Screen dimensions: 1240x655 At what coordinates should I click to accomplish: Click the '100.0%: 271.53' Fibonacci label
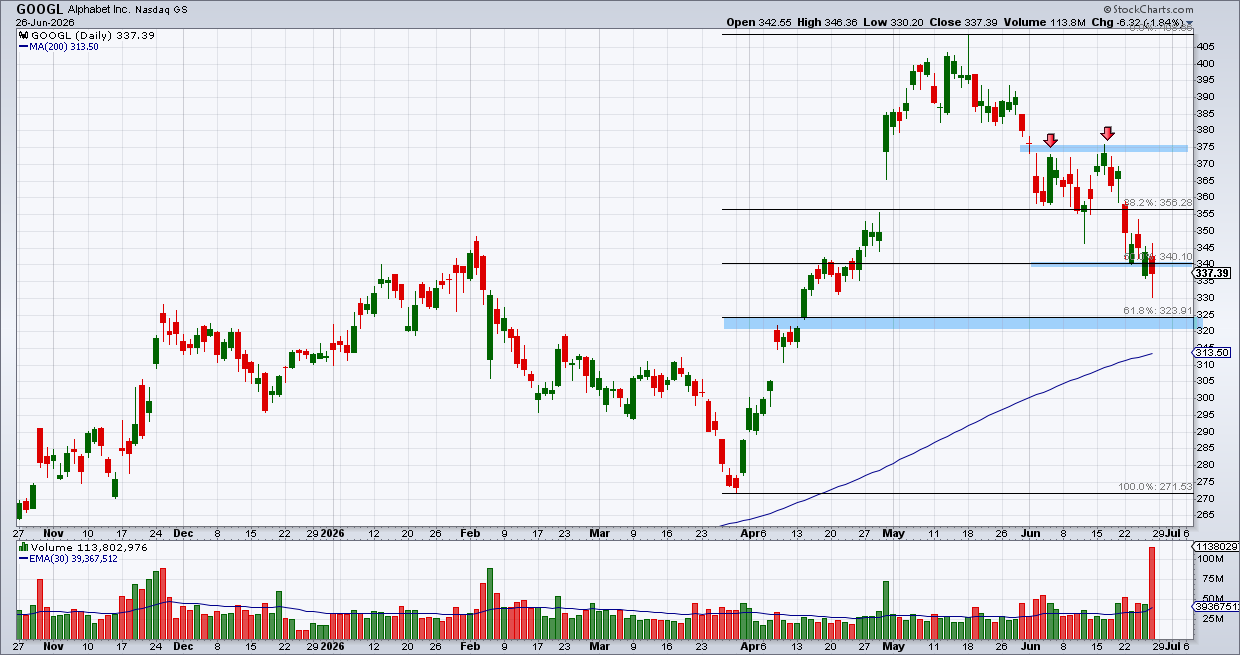point(1155,486)
